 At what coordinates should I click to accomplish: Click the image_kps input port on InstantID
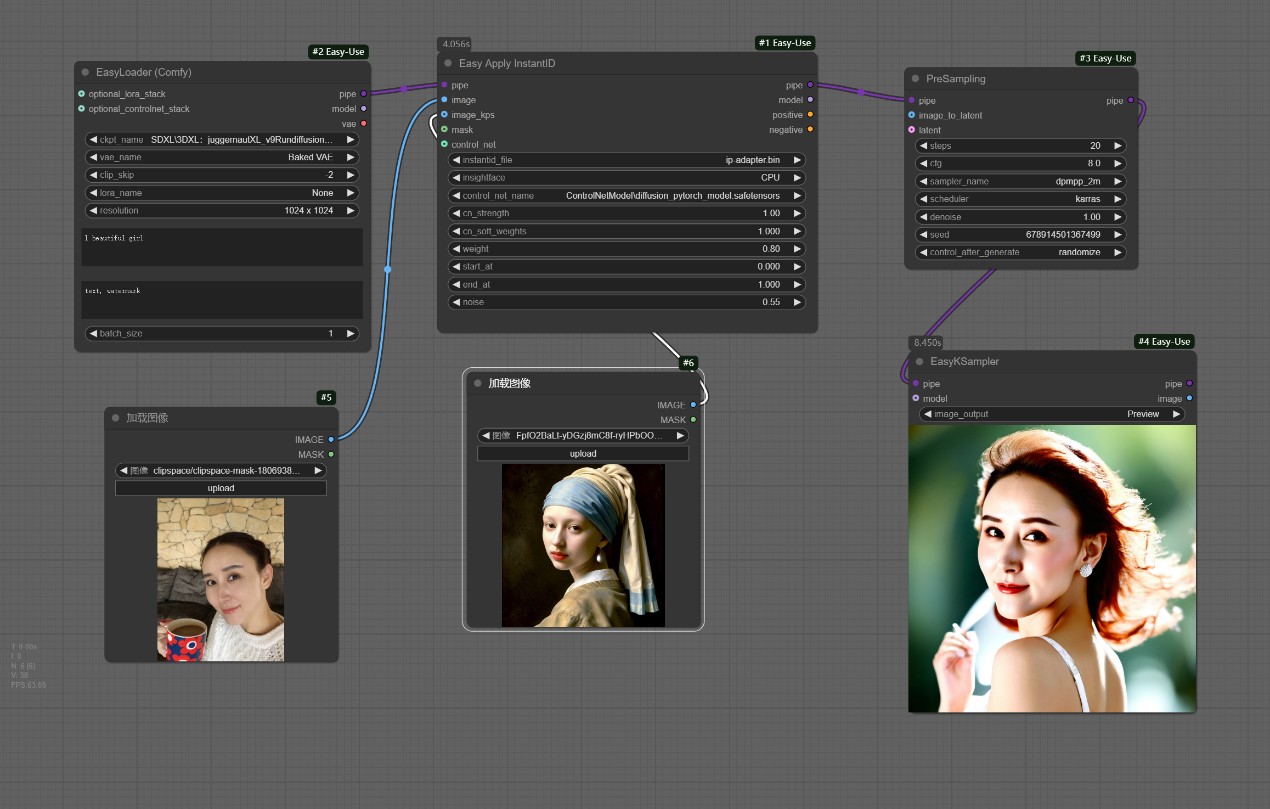[x=444, y=115]
